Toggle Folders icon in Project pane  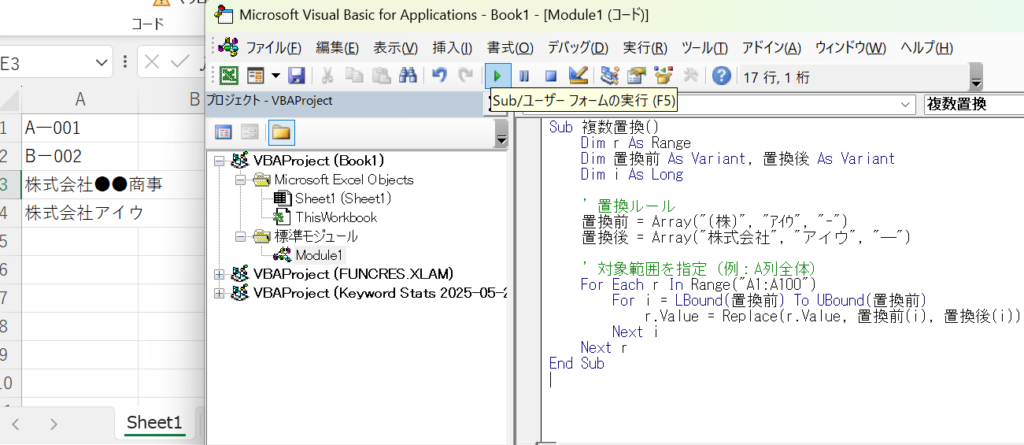pos(281,133)
